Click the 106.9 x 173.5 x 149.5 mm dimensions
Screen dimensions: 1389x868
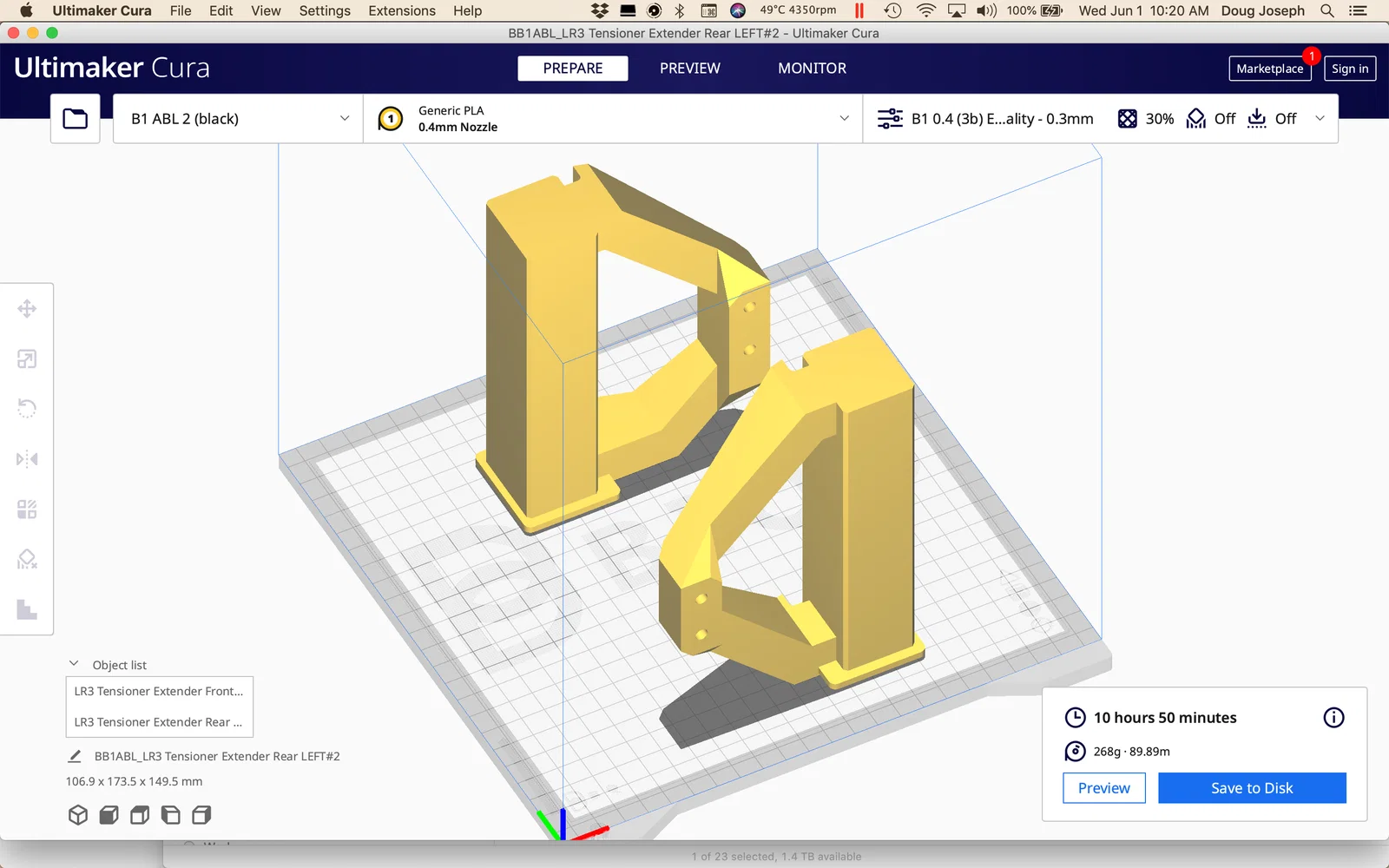[x=134, y=781]
